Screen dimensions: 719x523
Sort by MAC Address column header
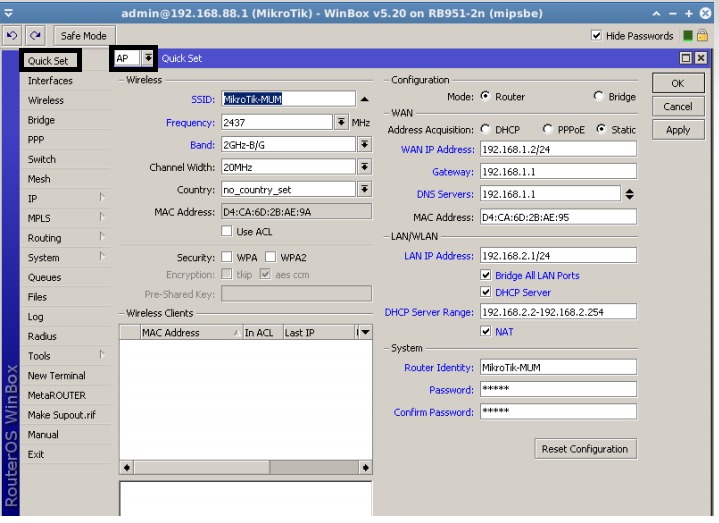(192, 333)
